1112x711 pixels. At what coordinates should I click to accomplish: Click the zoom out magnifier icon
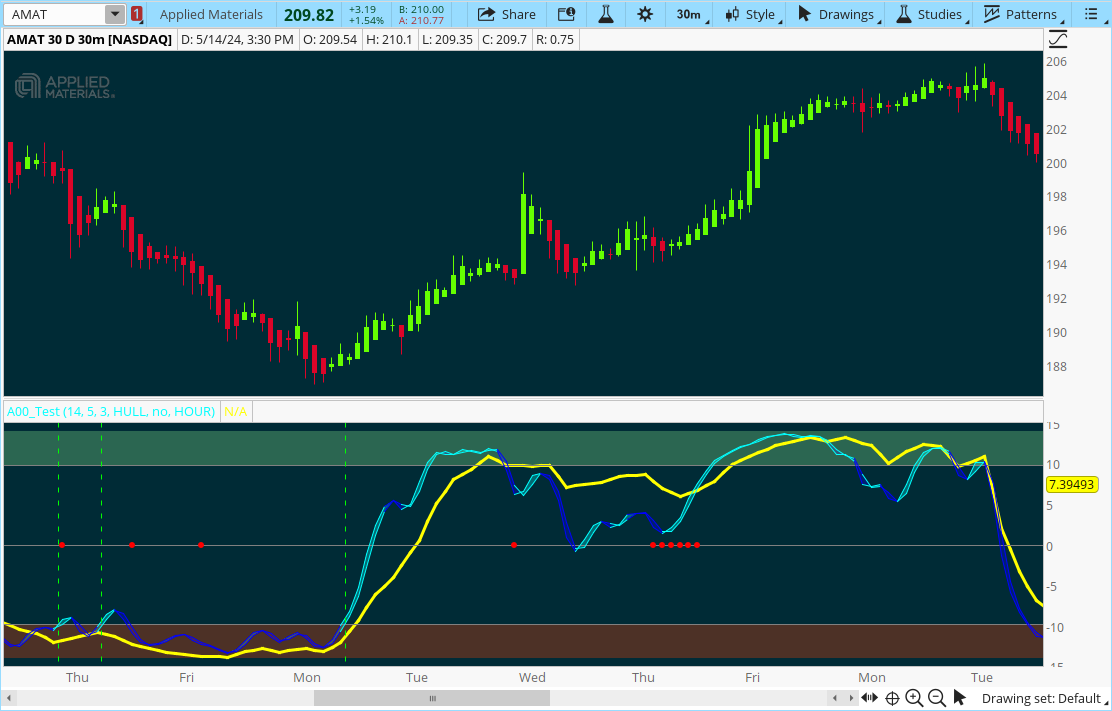[x=937, y=698]
